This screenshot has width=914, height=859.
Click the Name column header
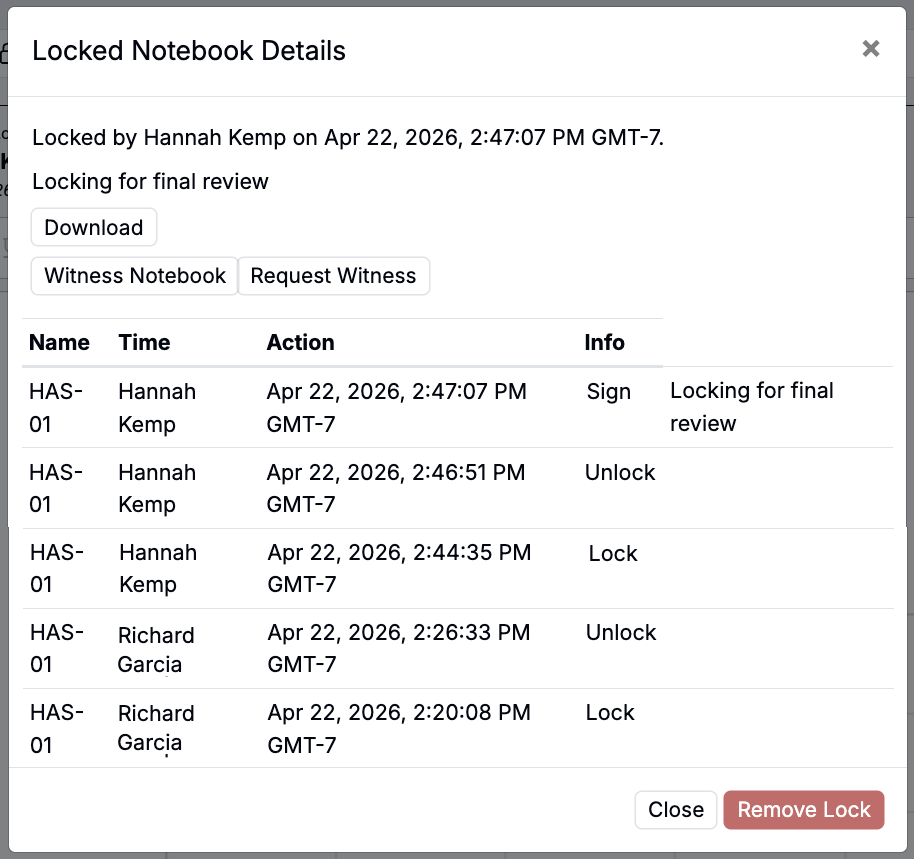pyautogui.click(x=59, y=343)
